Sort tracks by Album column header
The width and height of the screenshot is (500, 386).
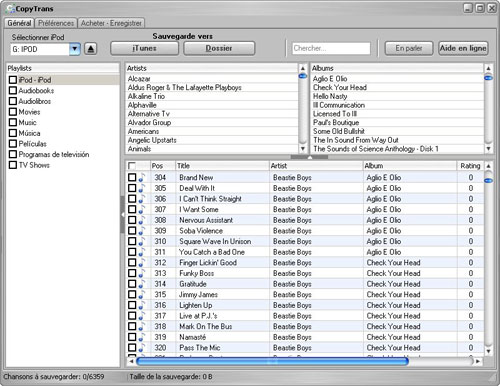410,166
